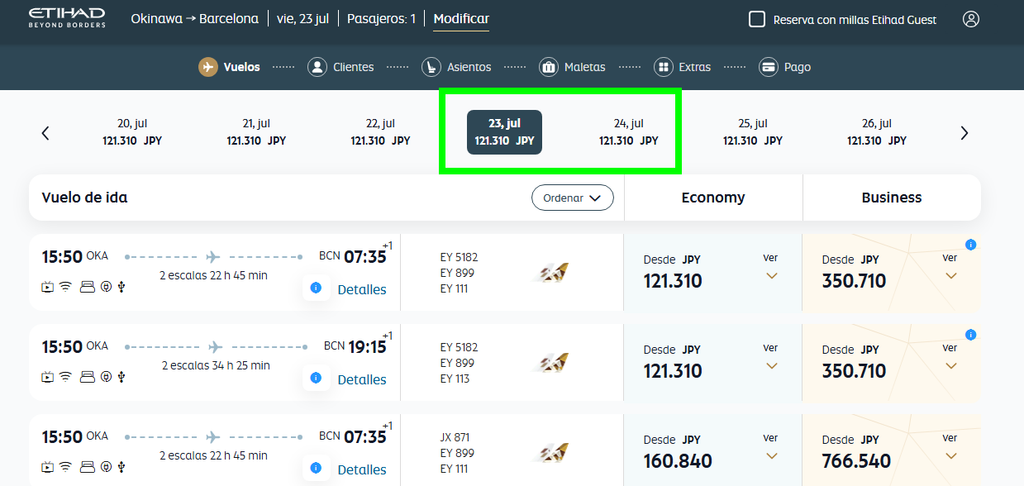The width and height of the screenshot is (1024, 486).
Task: Click blue info badge on first Business fare
Action: 970,245
